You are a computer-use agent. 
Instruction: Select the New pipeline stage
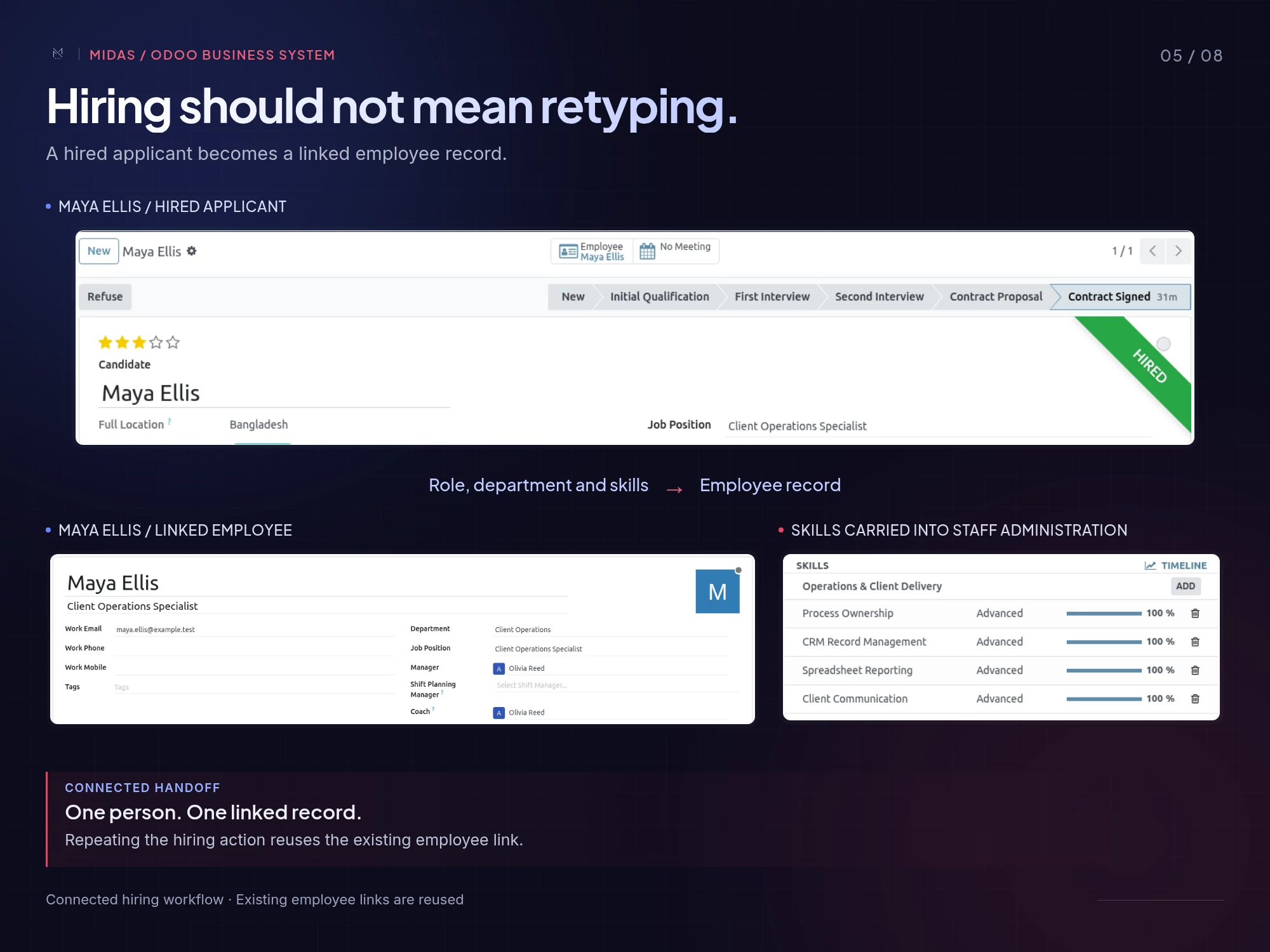(573, 297)
